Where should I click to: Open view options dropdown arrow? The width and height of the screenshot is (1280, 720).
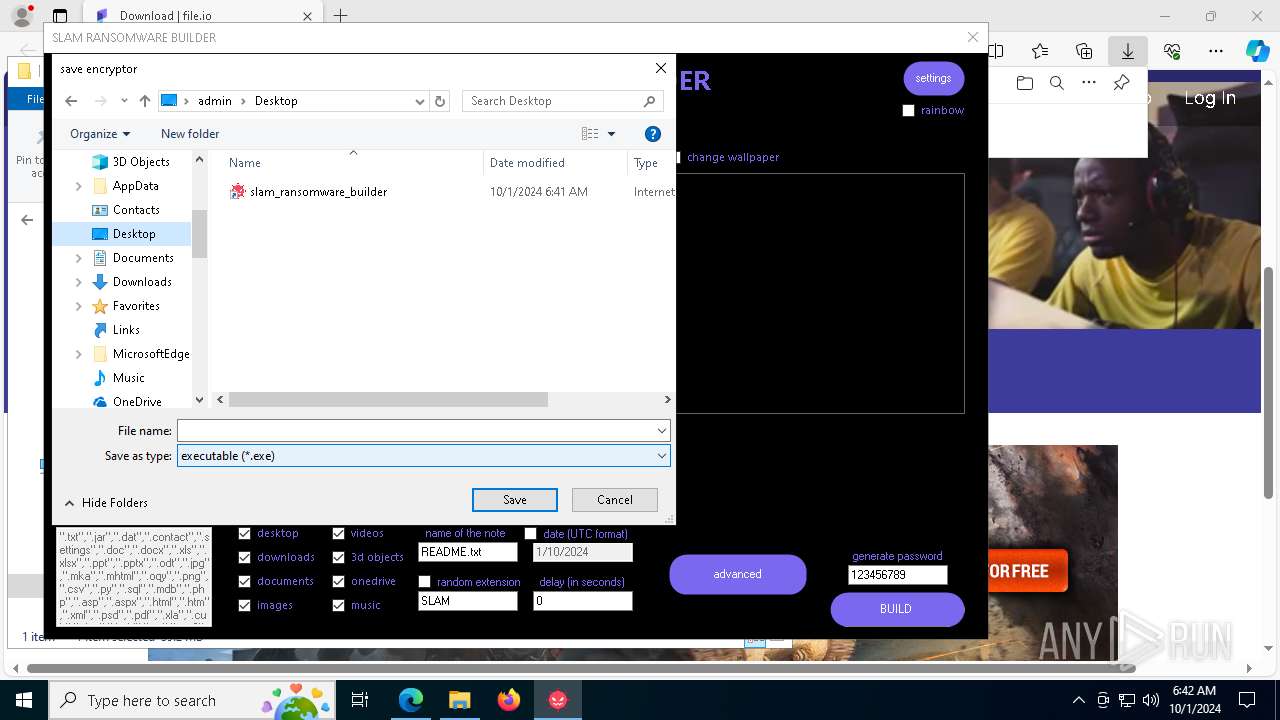tap(612, 134)
